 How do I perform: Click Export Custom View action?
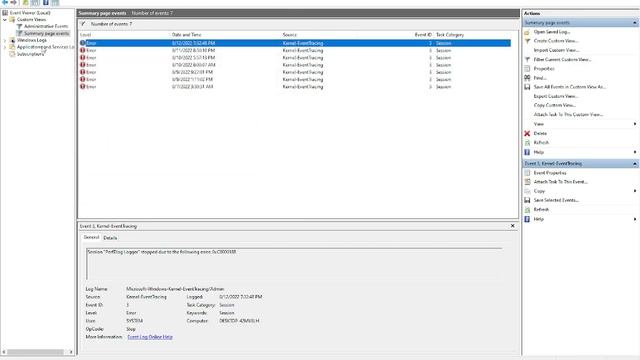(x=556, y=96)
